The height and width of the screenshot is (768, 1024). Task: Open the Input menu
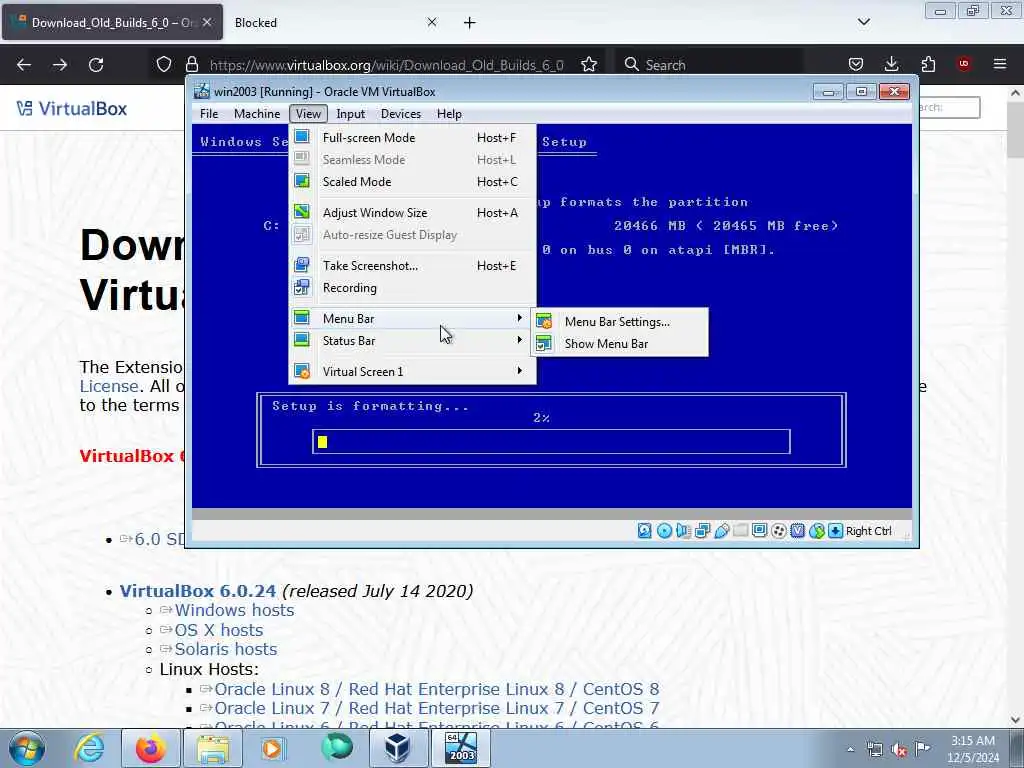(x=351, y=114)
